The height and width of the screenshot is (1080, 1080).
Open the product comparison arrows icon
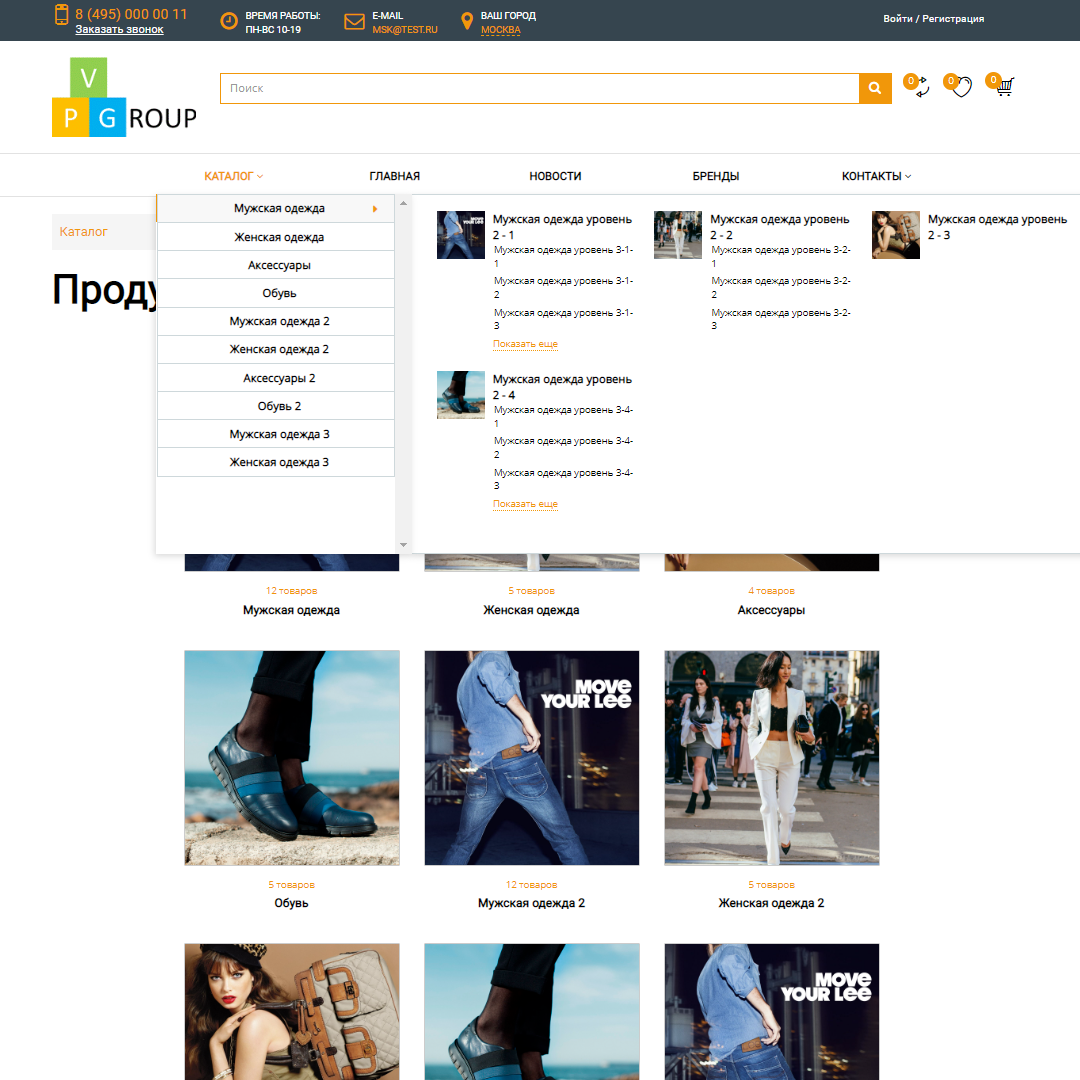coord(920,88)
